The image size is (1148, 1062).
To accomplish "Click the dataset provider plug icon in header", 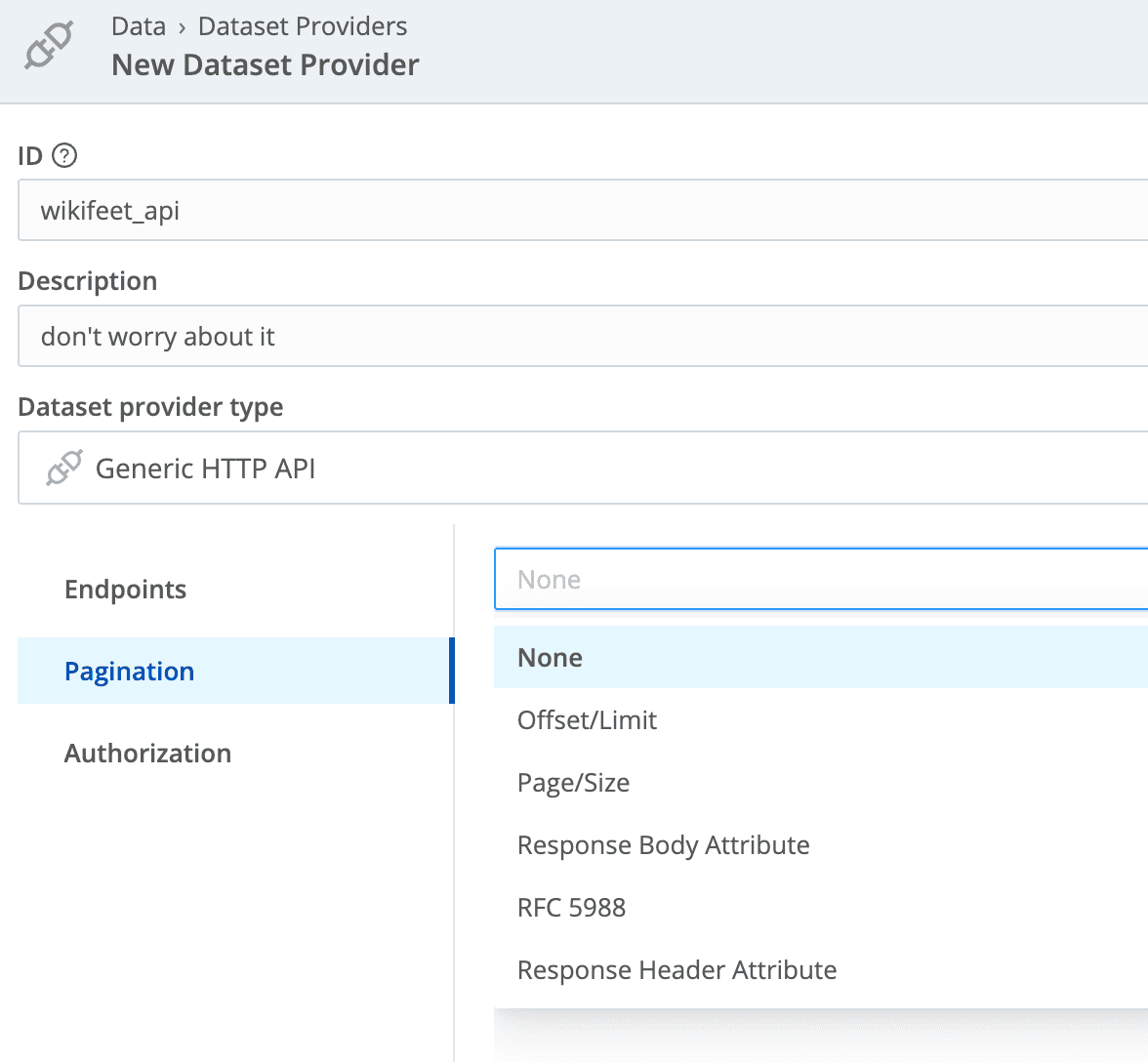I will coord(49,44).
